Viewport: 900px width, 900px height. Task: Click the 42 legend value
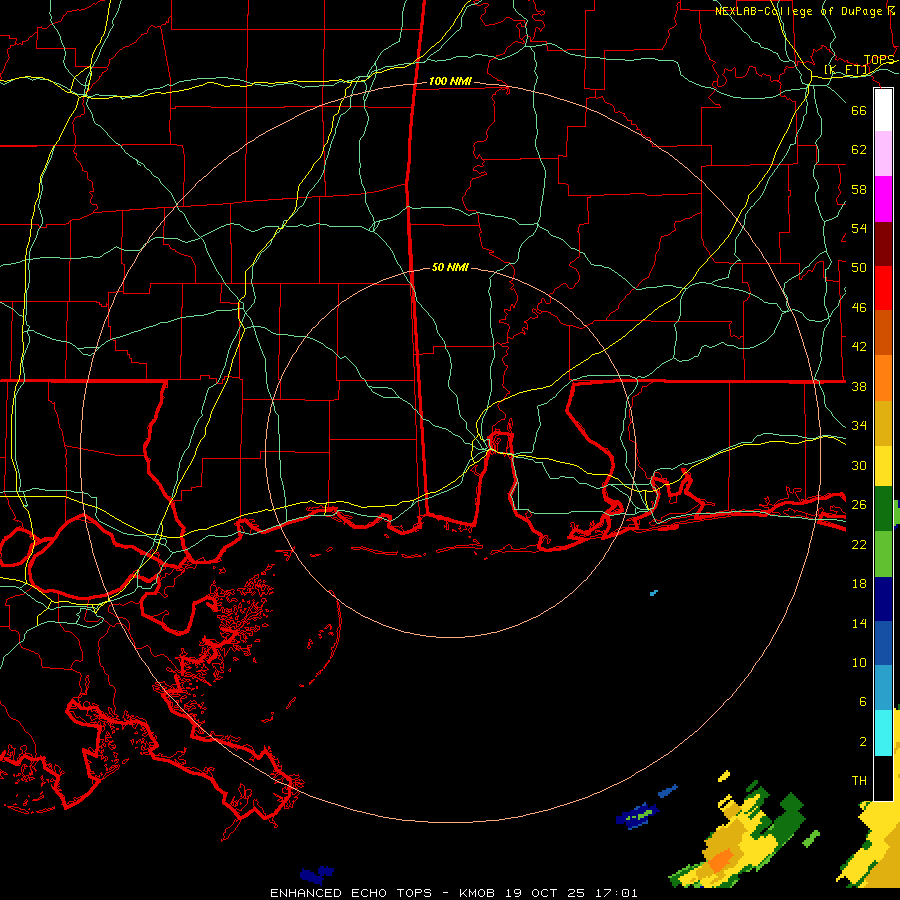tap(859, 346)
